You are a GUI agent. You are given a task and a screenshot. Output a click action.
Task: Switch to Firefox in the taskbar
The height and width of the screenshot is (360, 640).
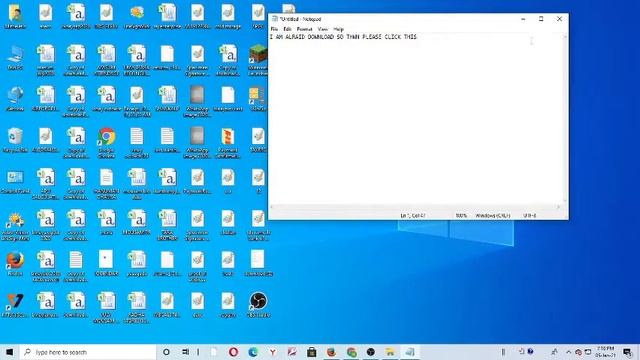(331, 352)
